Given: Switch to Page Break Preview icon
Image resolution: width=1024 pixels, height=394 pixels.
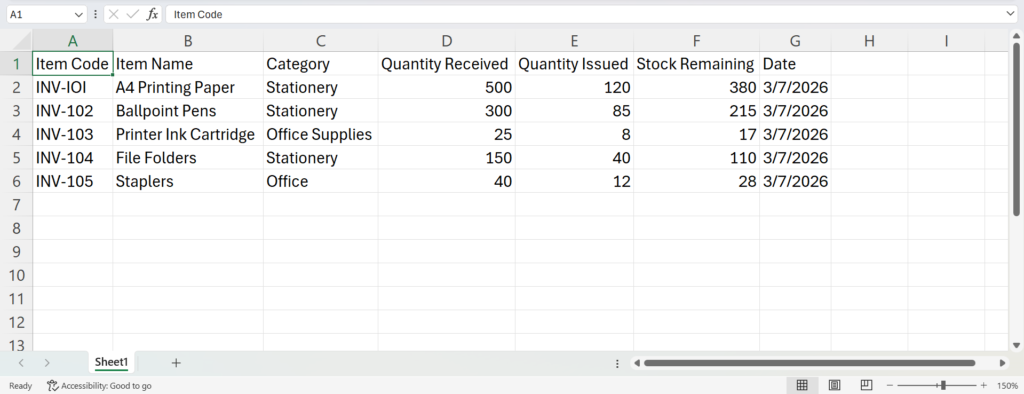Looking at the screenshot, I should pos(867,386).
